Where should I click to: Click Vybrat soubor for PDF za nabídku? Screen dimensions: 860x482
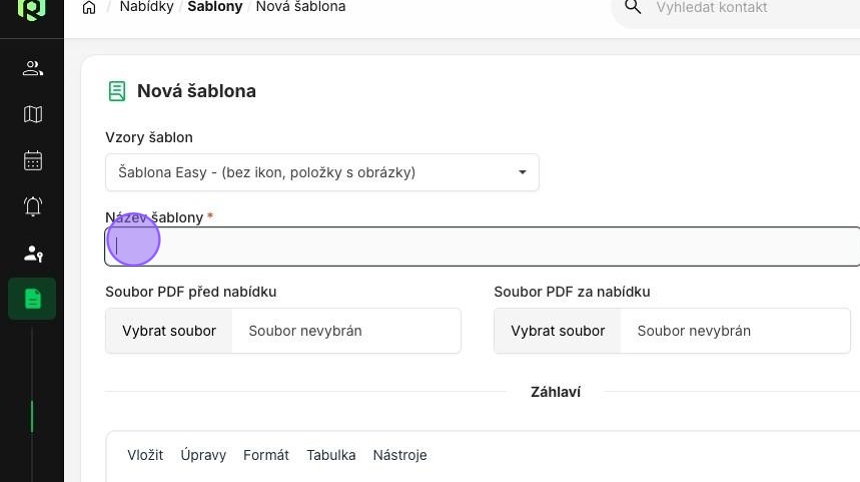tap(558, 331)
